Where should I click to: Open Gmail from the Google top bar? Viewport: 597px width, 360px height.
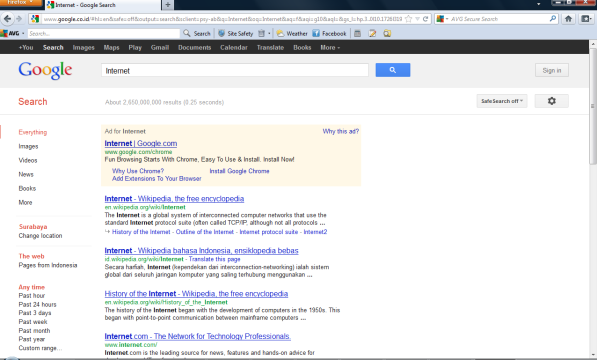[160, 48]
